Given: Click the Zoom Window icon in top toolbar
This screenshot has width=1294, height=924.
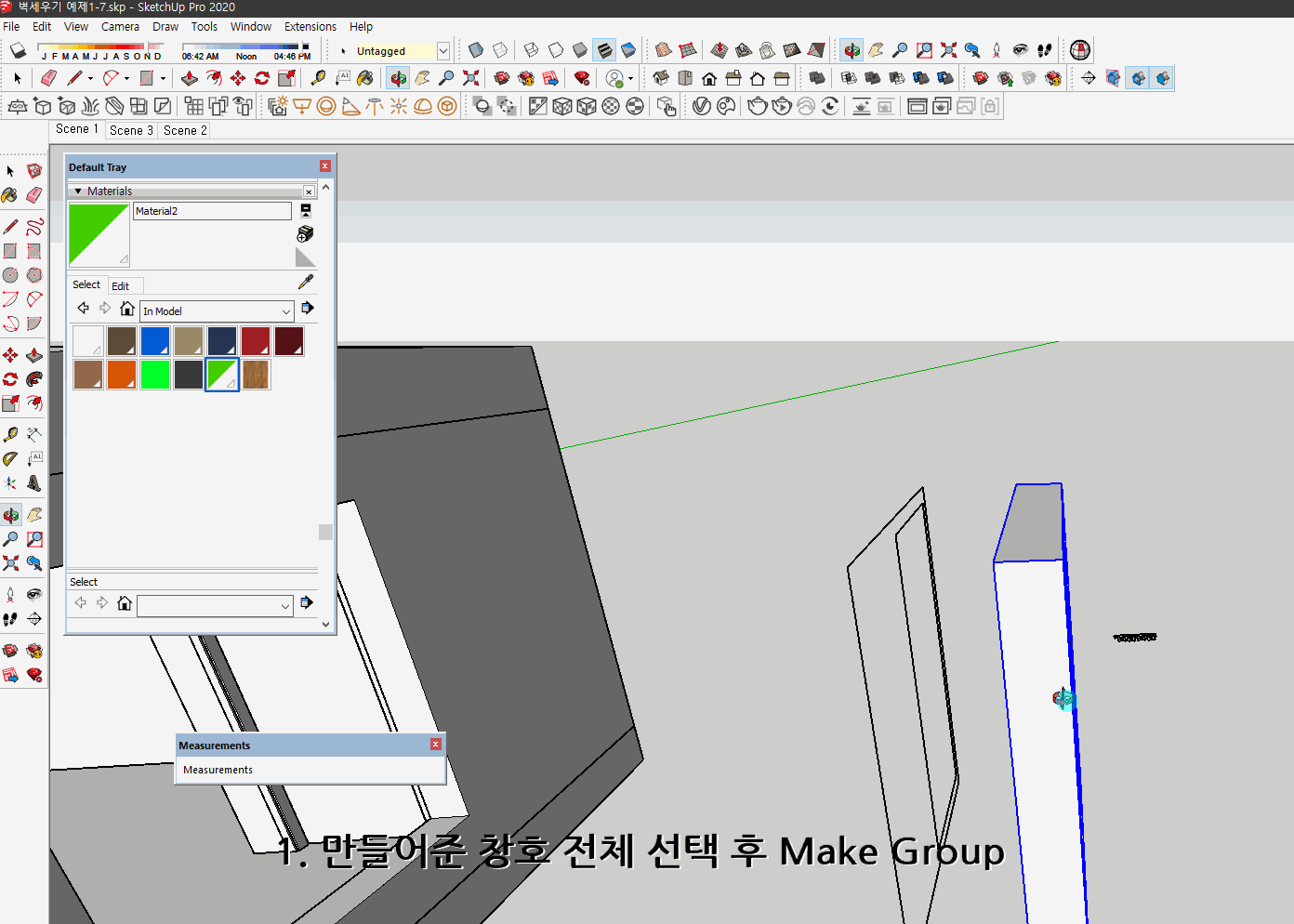Looking at the screenshot, I should coord(924,50).
